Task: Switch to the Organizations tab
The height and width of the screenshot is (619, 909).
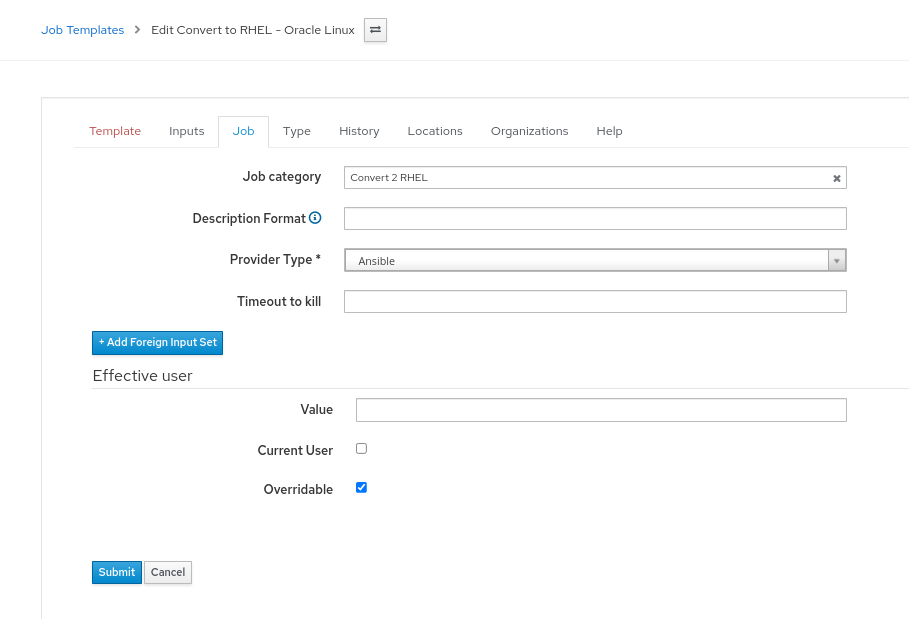Action: (x=529, y=131)
